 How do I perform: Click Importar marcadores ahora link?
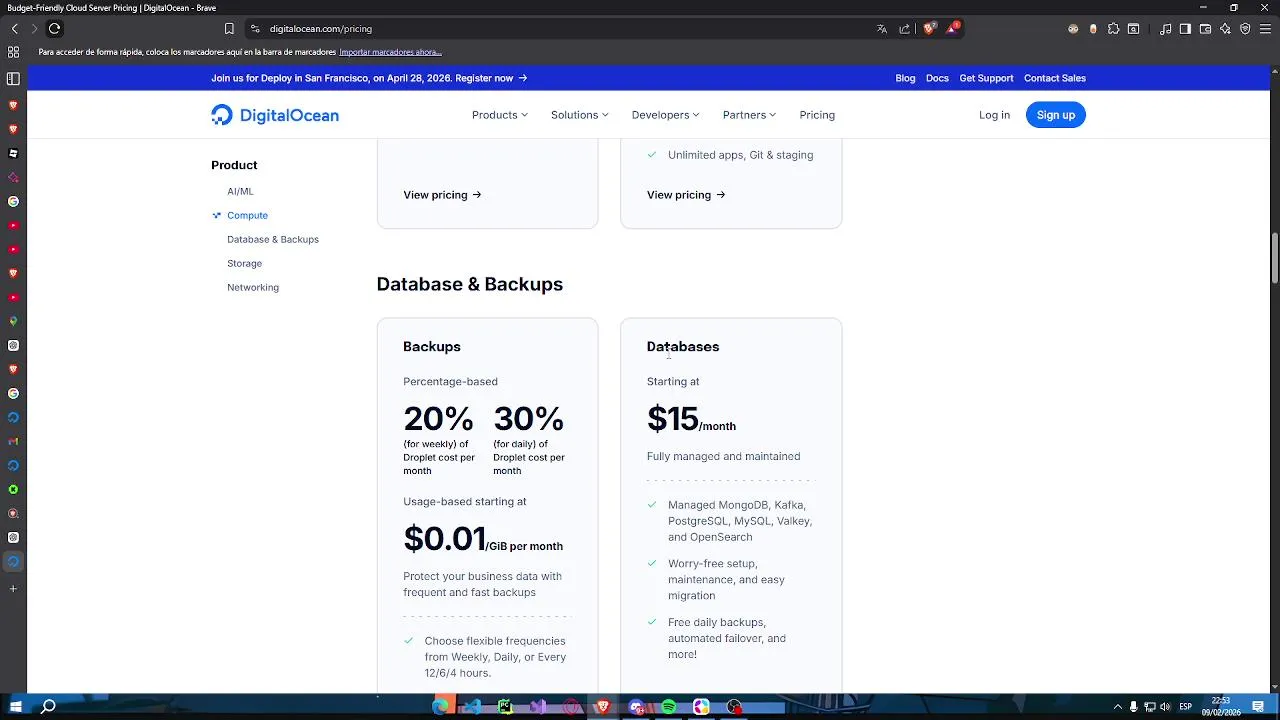pos(390,52)
